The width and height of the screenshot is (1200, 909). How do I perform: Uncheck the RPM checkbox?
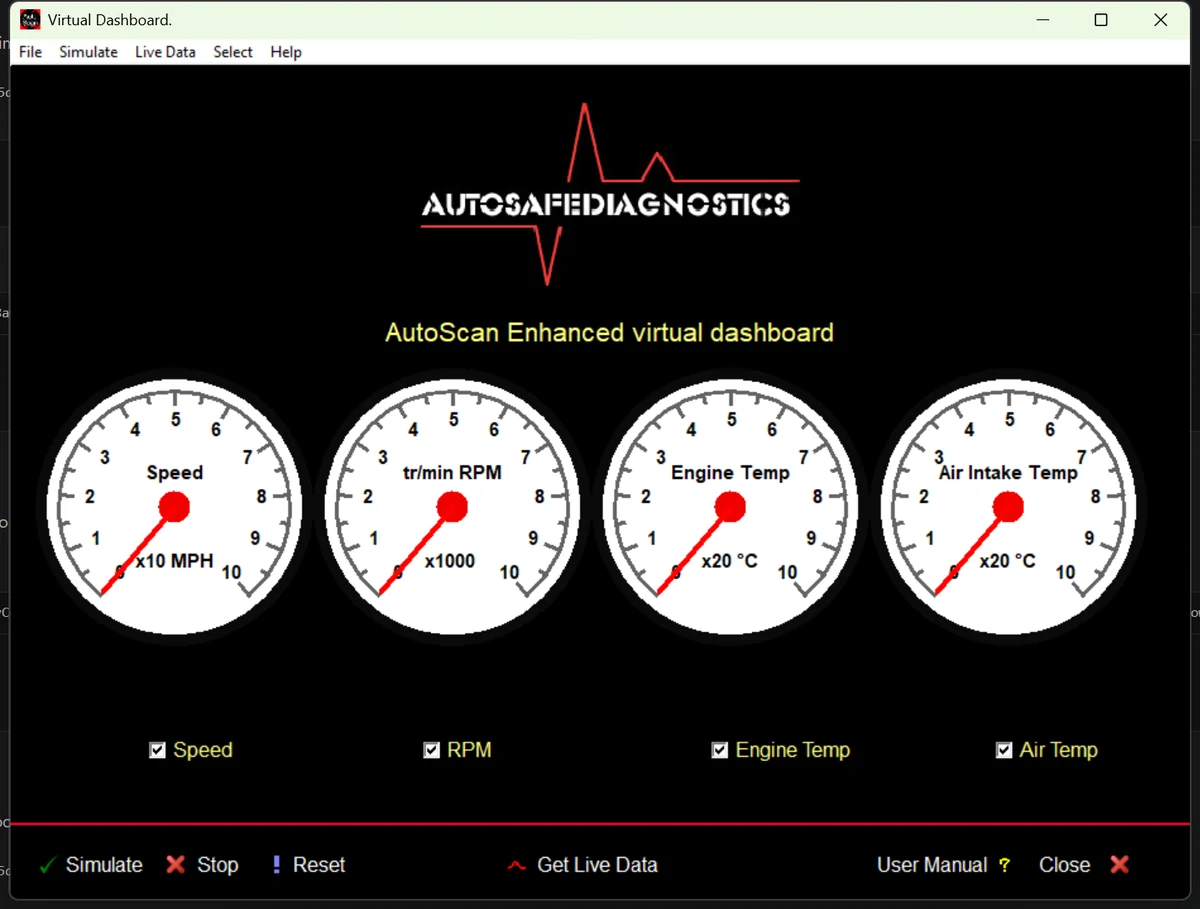coord(432,750)
